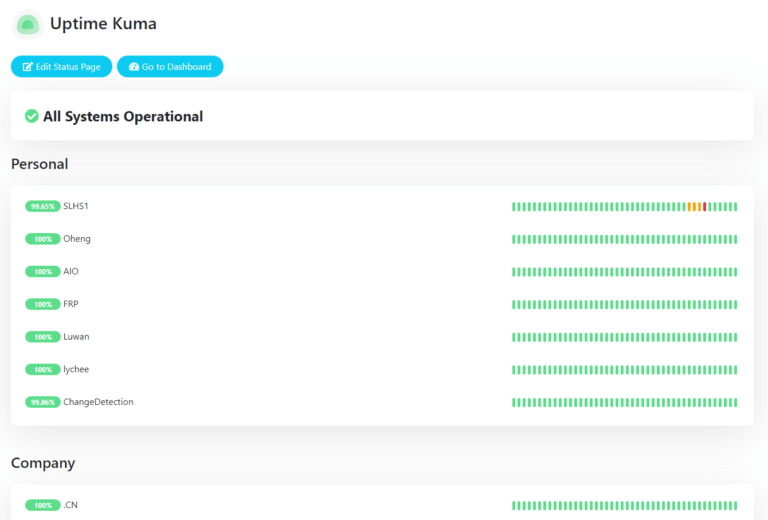Select the .CN monitor name

(71, 505)
